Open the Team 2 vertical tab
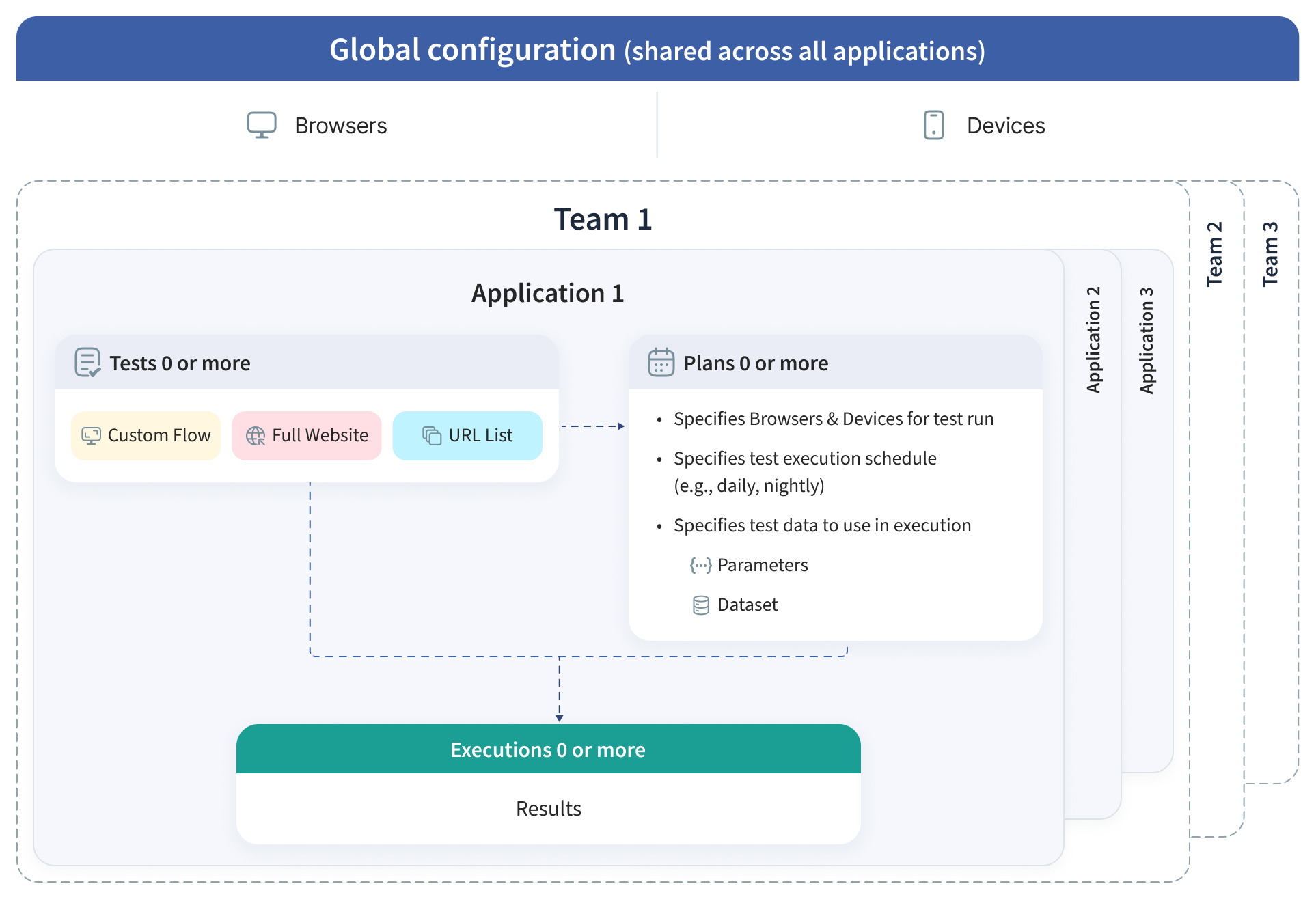 coord(1215,253)
